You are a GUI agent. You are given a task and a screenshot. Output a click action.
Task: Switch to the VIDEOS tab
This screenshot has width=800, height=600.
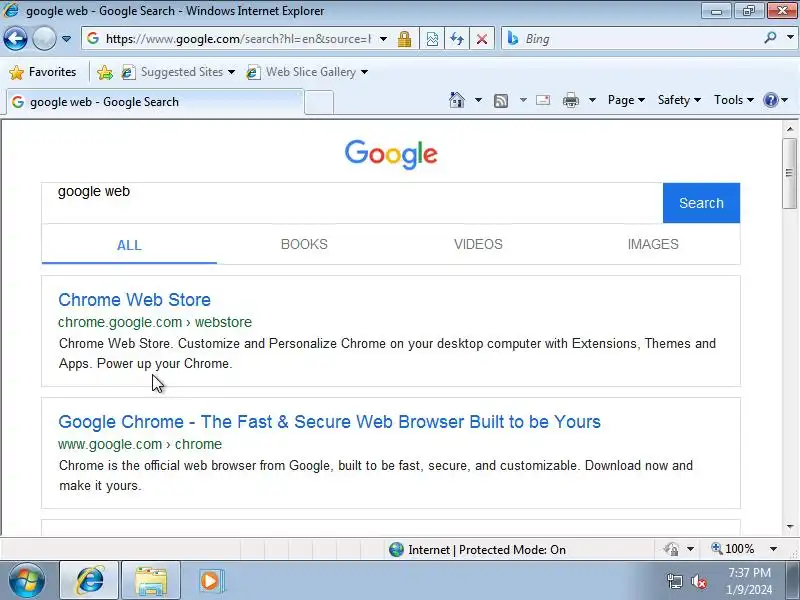pos(478,244)
